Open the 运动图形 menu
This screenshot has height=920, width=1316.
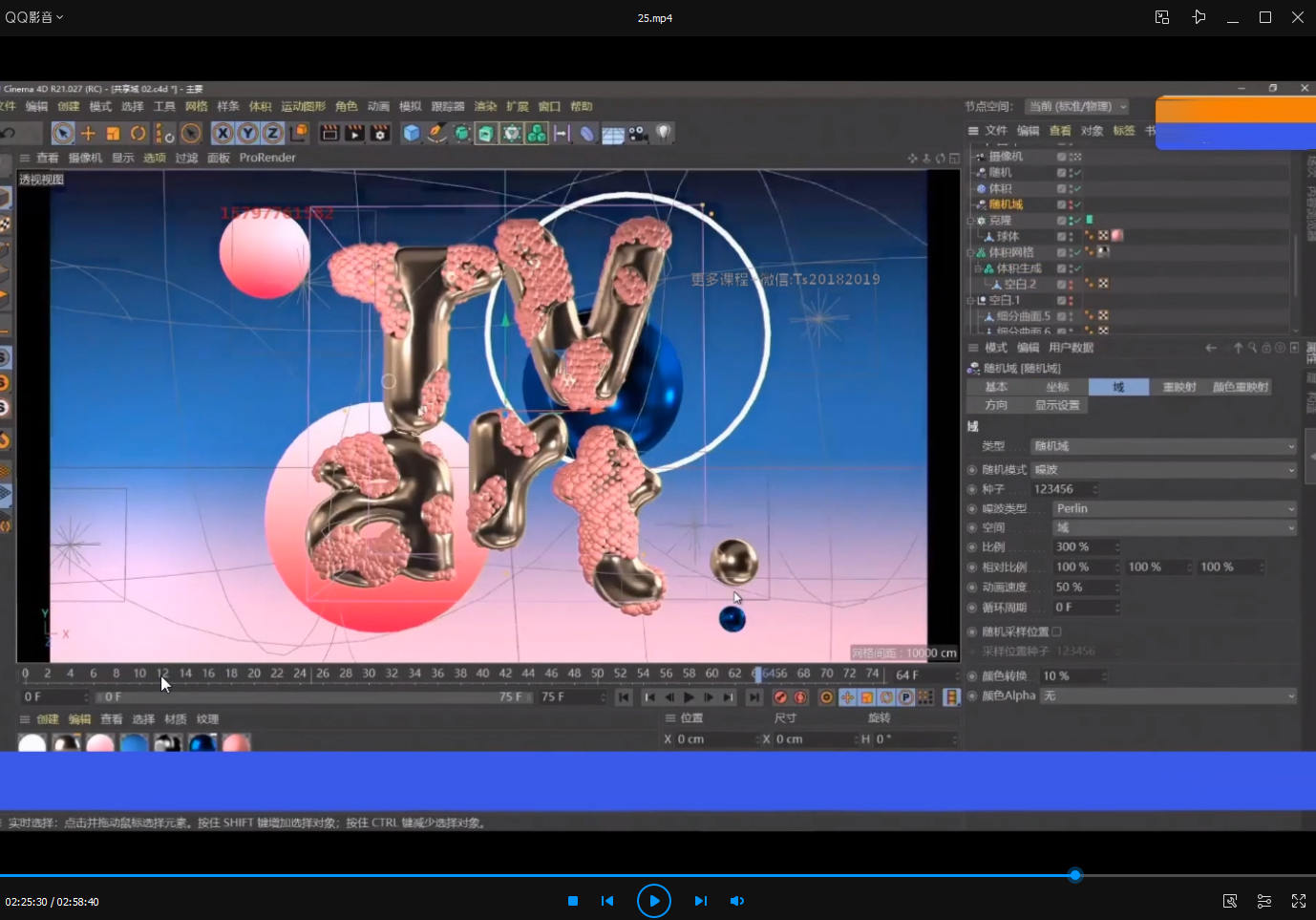tap(303, 107)
